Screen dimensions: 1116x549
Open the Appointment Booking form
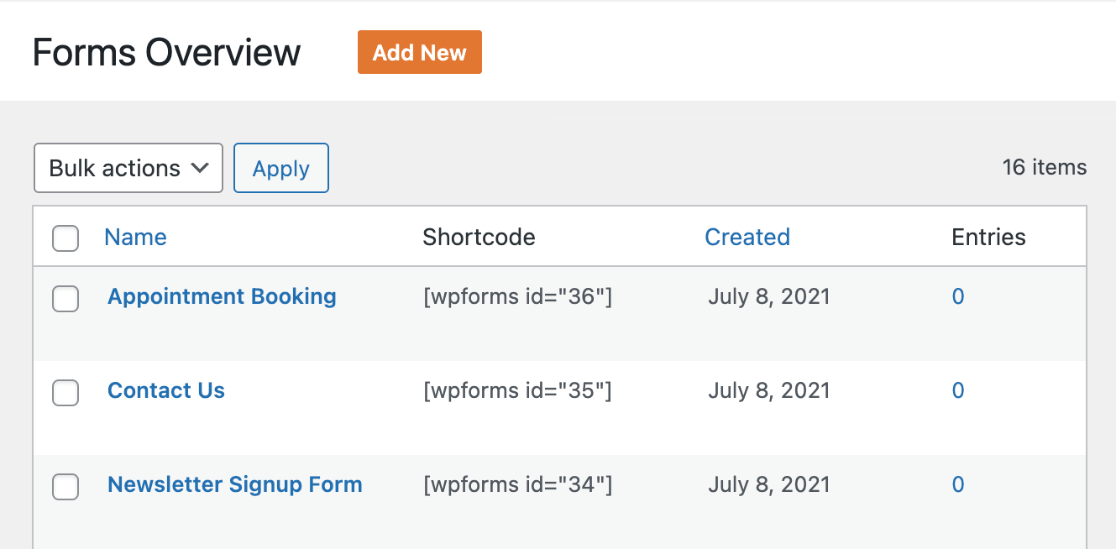pyautogui.click(x=222, y=296)
